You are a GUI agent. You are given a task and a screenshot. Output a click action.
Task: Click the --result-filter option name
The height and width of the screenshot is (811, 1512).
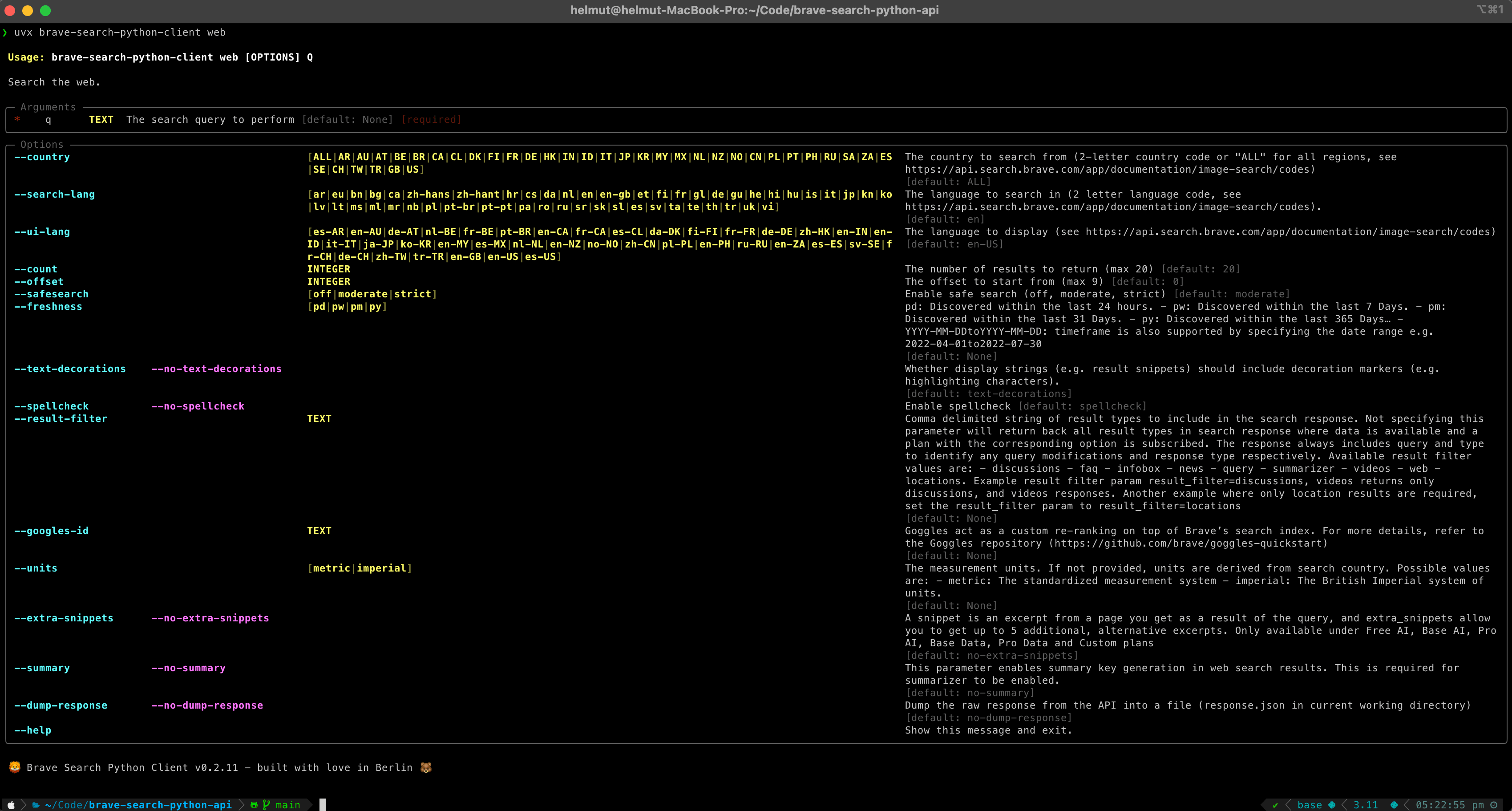[61, 419]
